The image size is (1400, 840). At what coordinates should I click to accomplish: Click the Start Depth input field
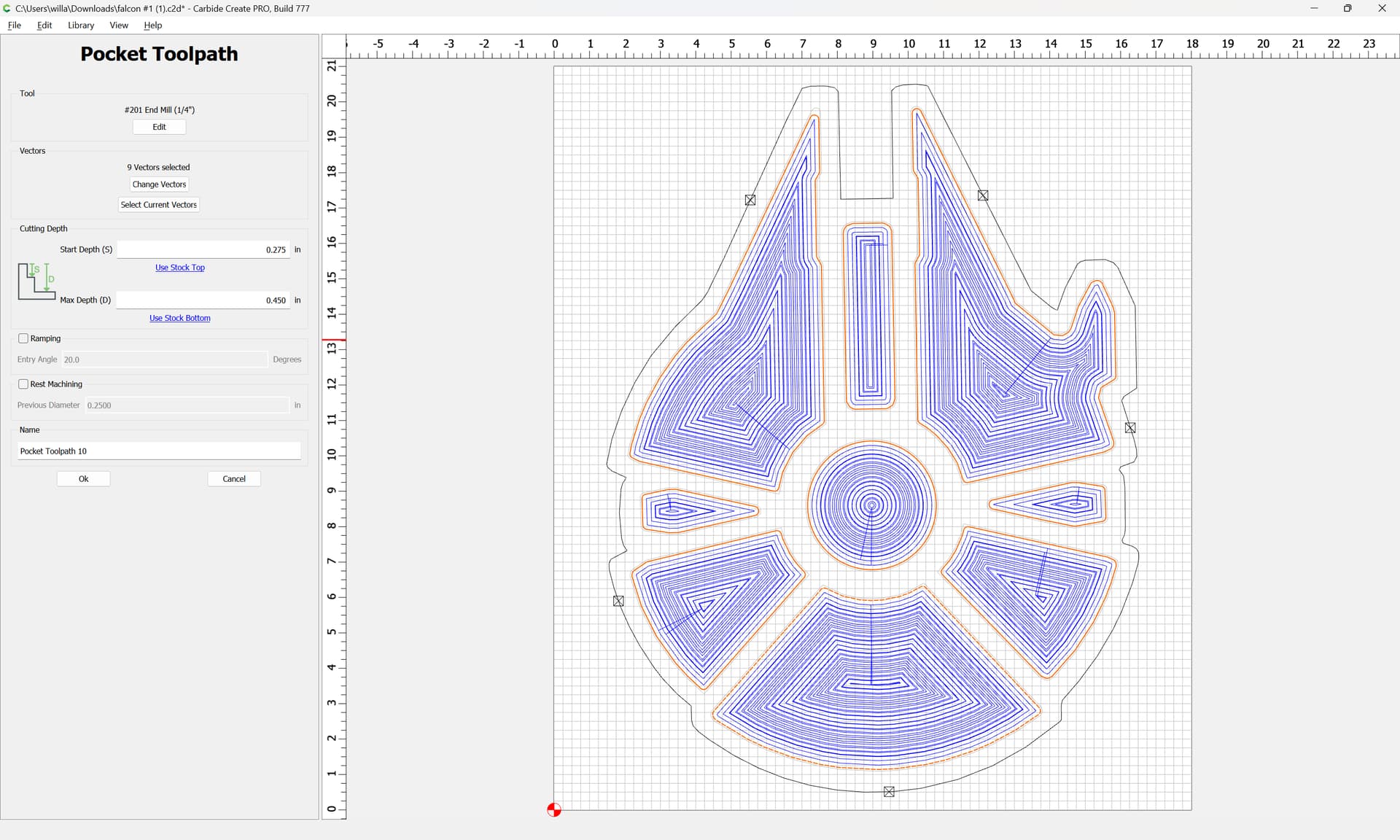click(203, 249)
